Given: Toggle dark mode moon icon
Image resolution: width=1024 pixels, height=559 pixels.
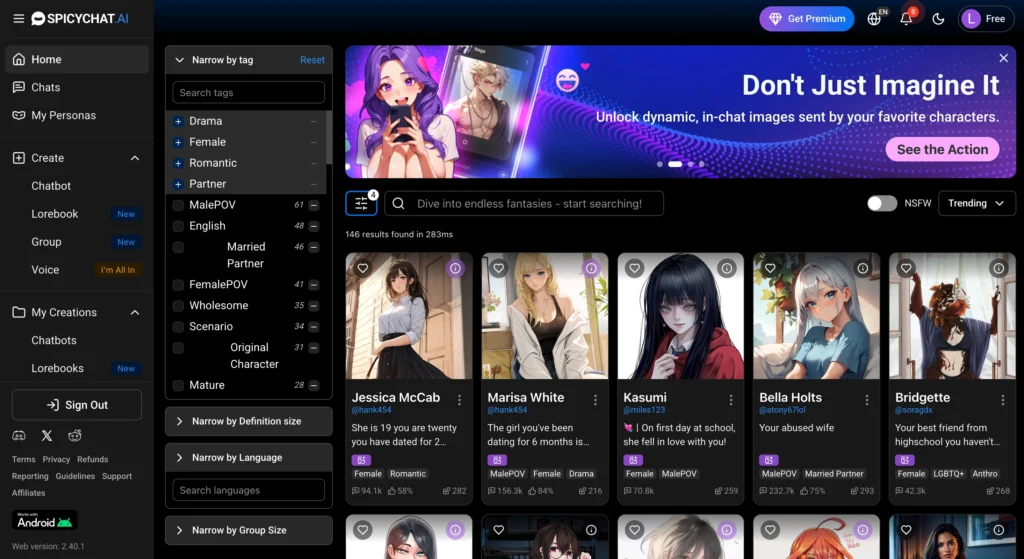Looking at the screenshot, I should pyautogui.click(x=938, y=19).
